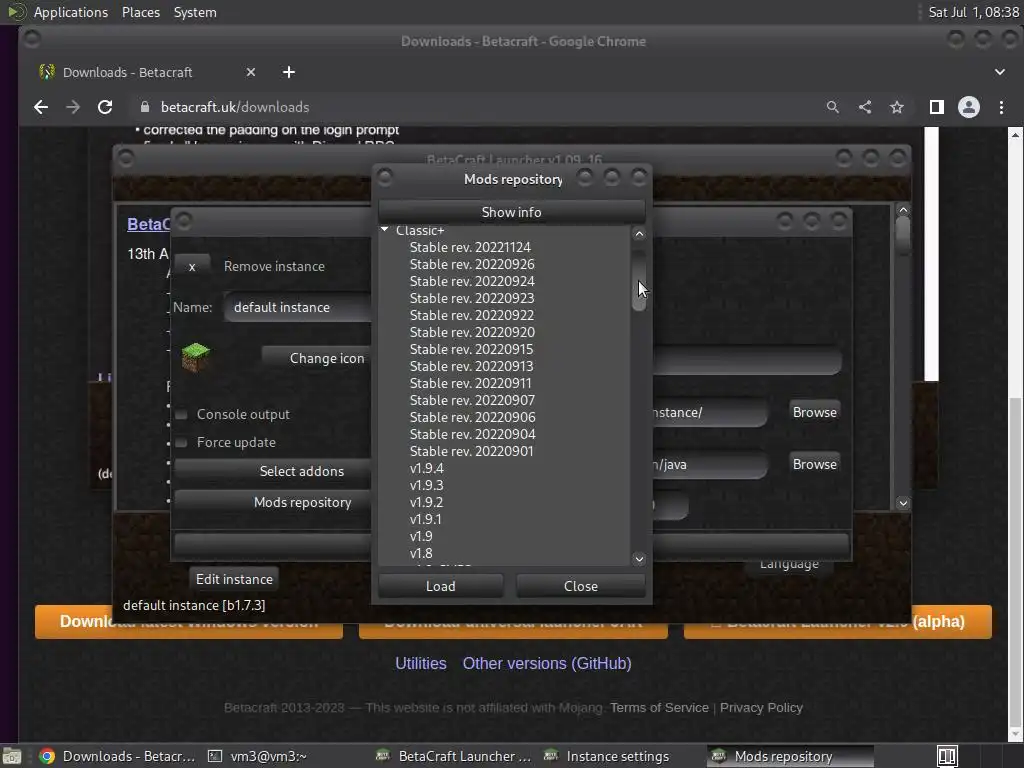Open the Chrome profile avatar

click(x=968, y=107)
